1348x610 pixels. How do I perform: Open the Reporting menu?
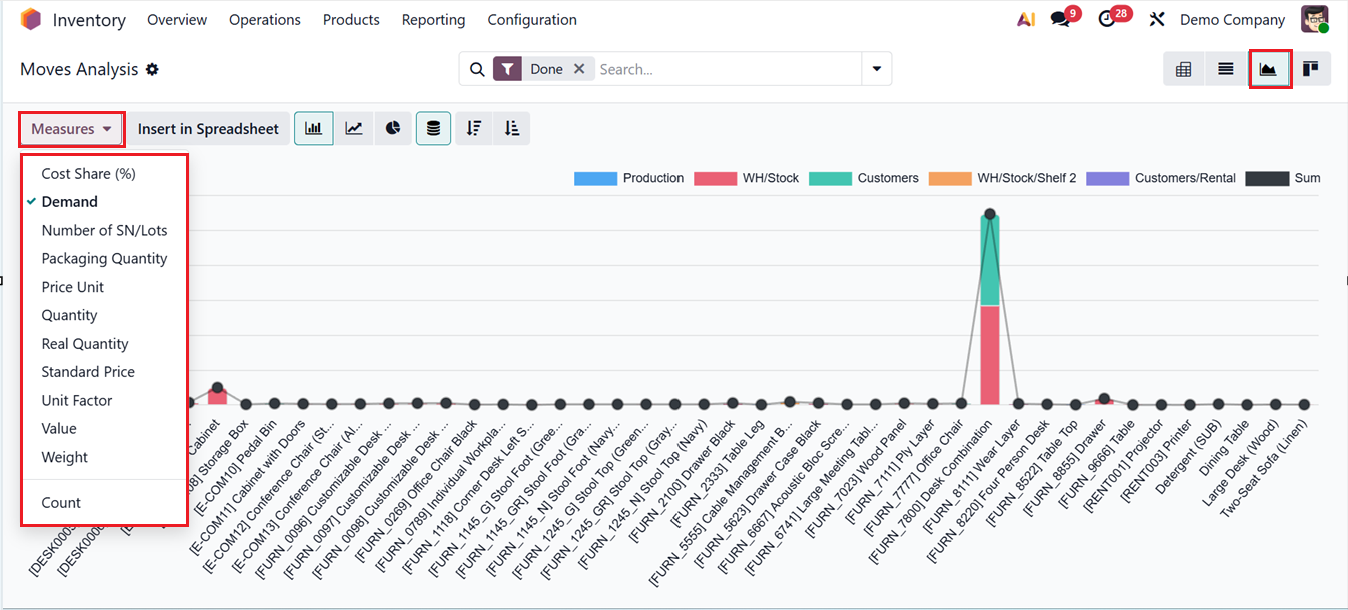433,19
